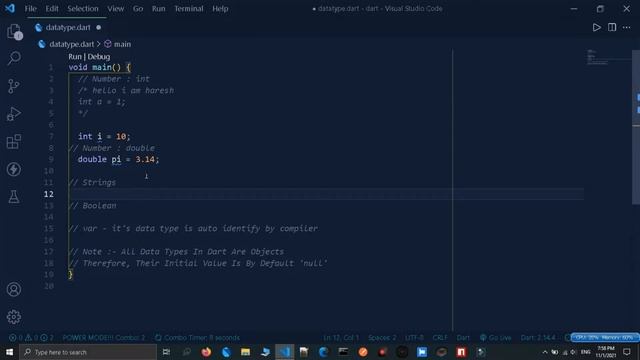640x360 pixels.
Task: Click the VS Code logo icon
Action: click(x=10, y=8)
